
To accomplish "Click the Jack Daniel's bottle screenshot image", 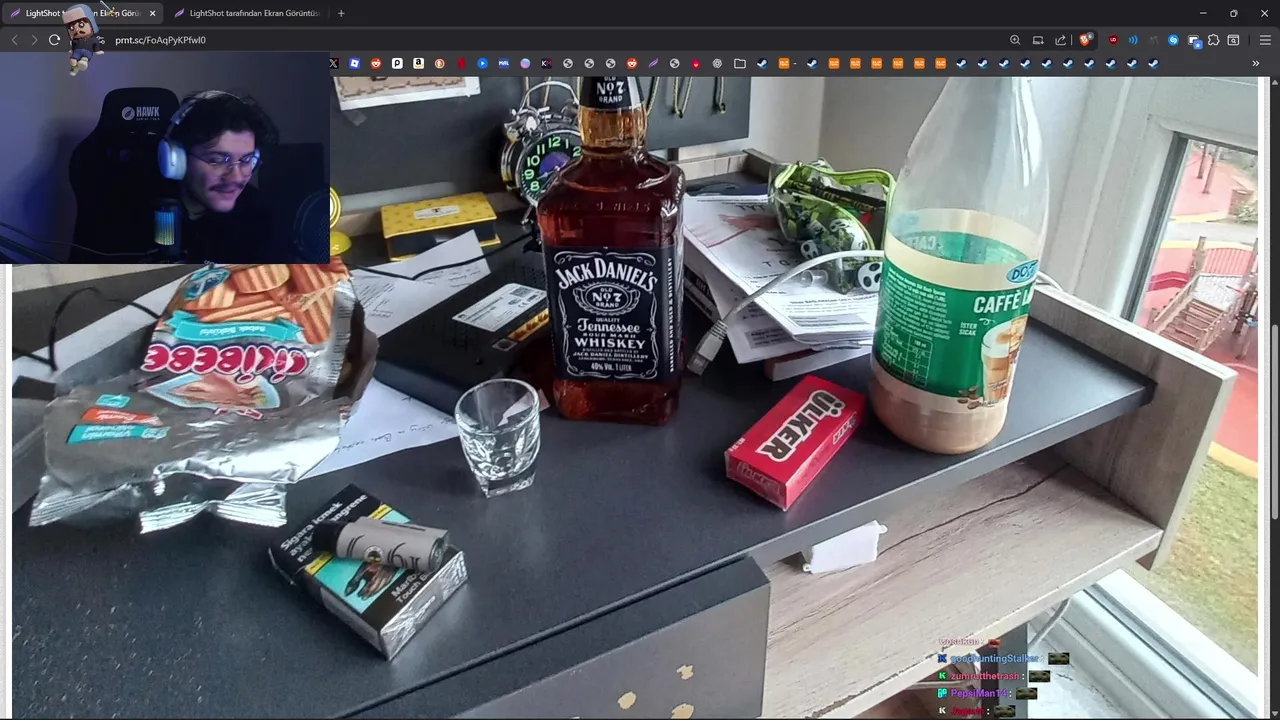I will [634, 398].
